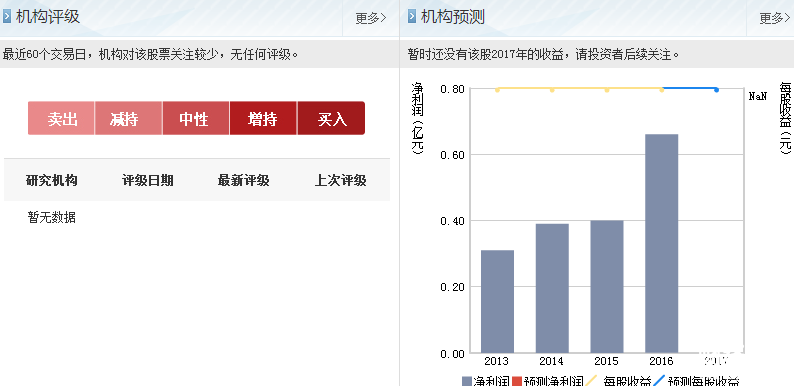The width and height of the screenshot is (794, 386).
Task: Click the 暂时还没有该股2017年的收益 notice text
Action: pyautogui.click(x=543, y=54)
